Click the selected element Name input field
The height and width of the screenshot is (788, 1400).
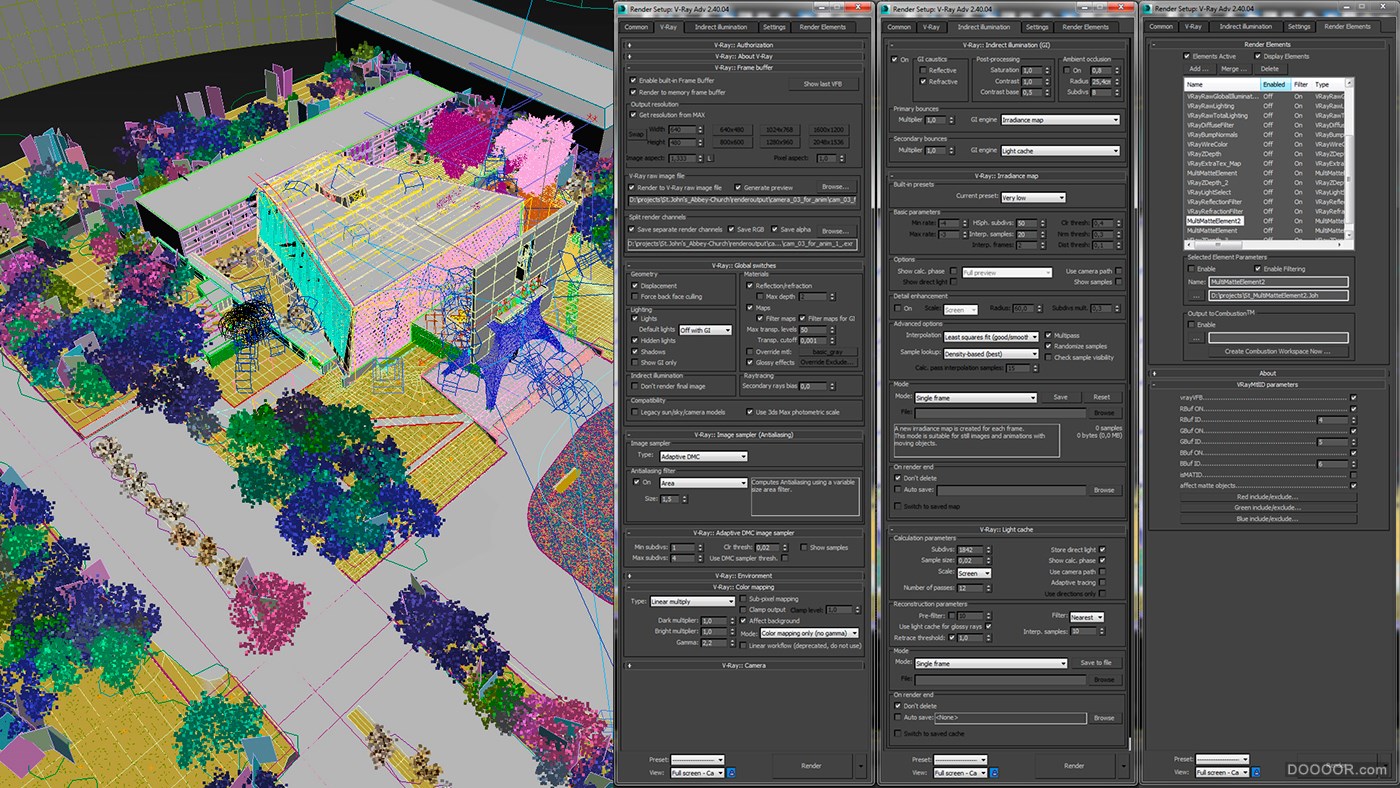[x=1279, y=282]
